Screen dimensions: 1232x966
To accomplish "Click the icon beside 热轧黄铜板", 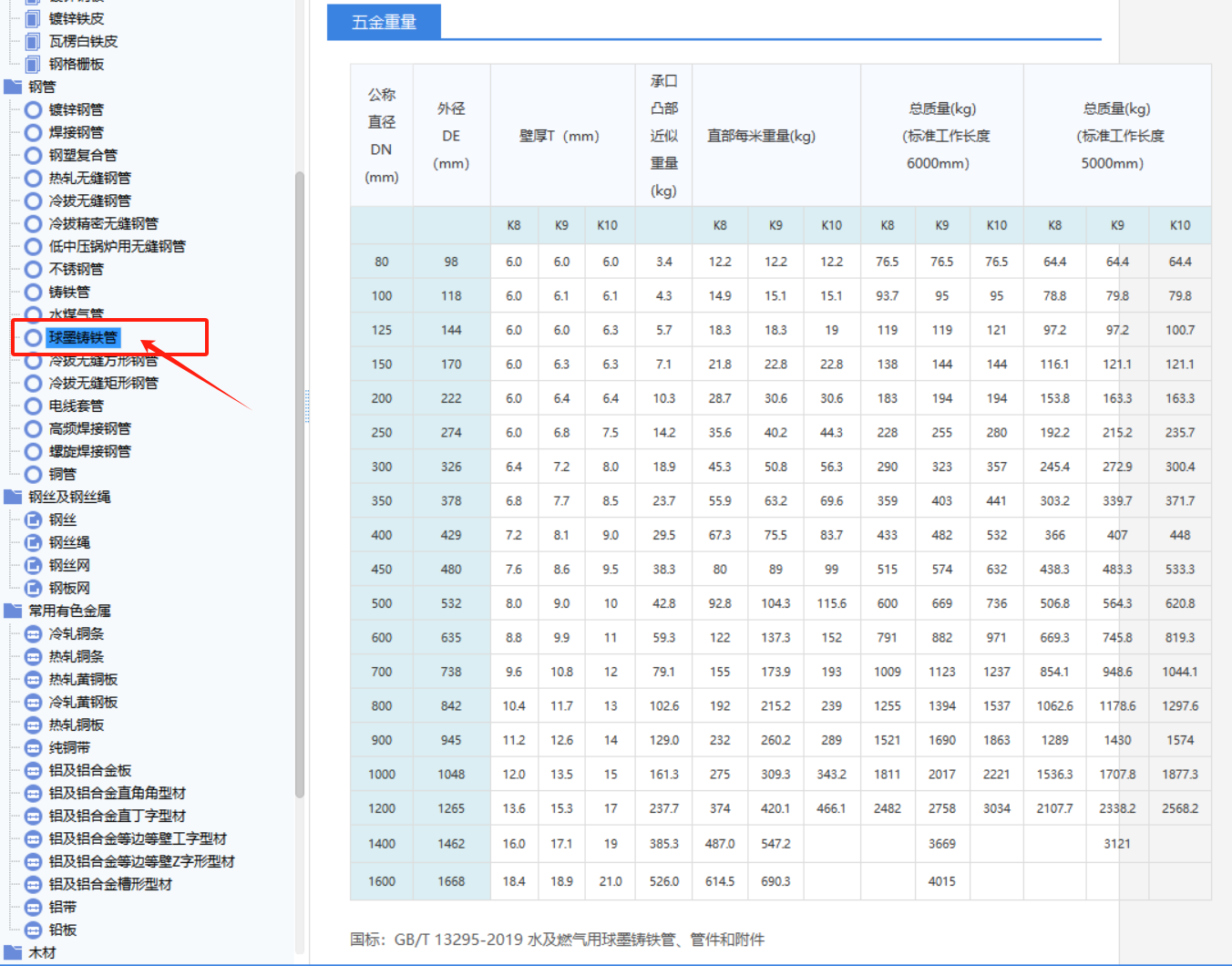I will (x=34, y=680).
